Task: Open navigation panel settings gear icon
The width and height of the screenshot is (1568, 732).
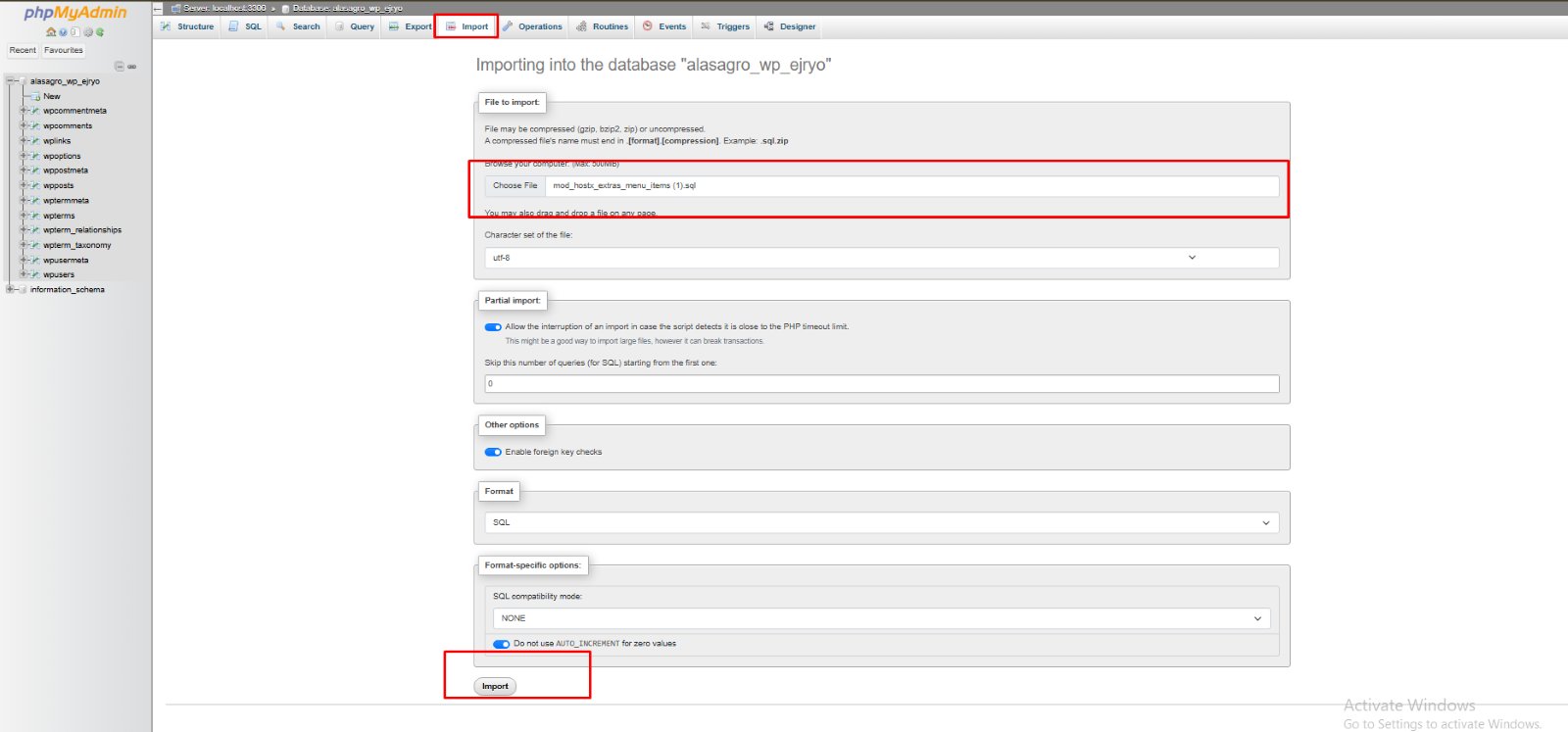Action: [88, 32]
